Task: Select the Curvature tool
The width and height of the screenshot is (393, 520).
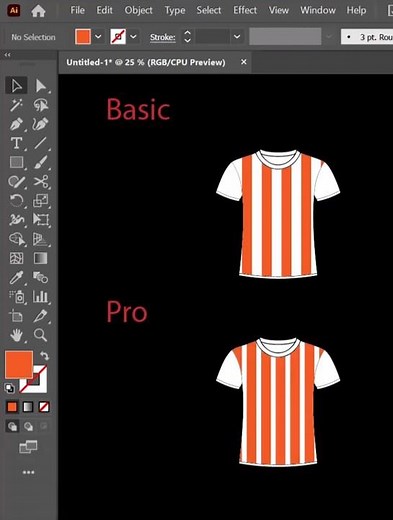Action: (x=41, y=124)
